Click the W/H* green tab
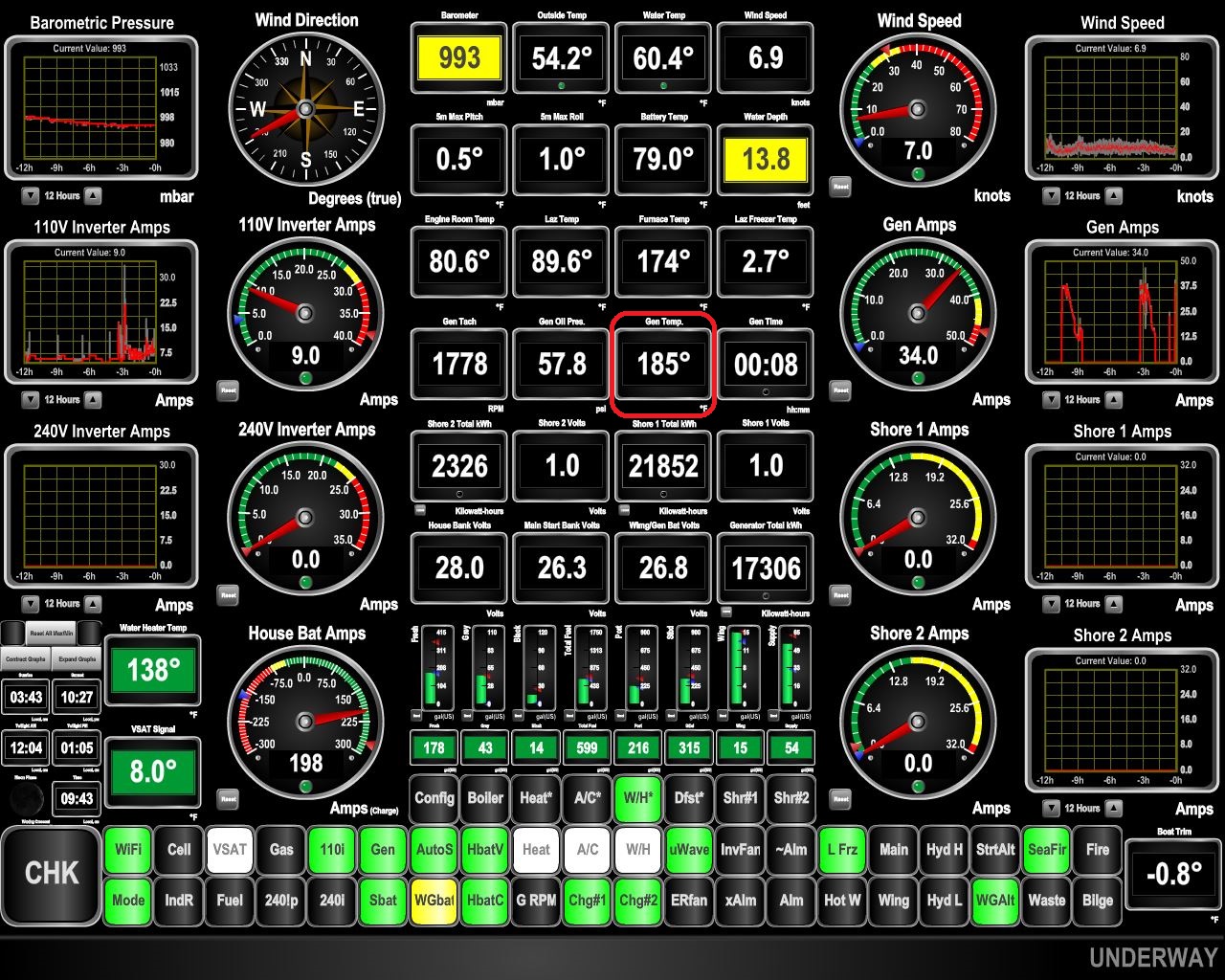1225x980 pixels. click(x=638, y=798)
